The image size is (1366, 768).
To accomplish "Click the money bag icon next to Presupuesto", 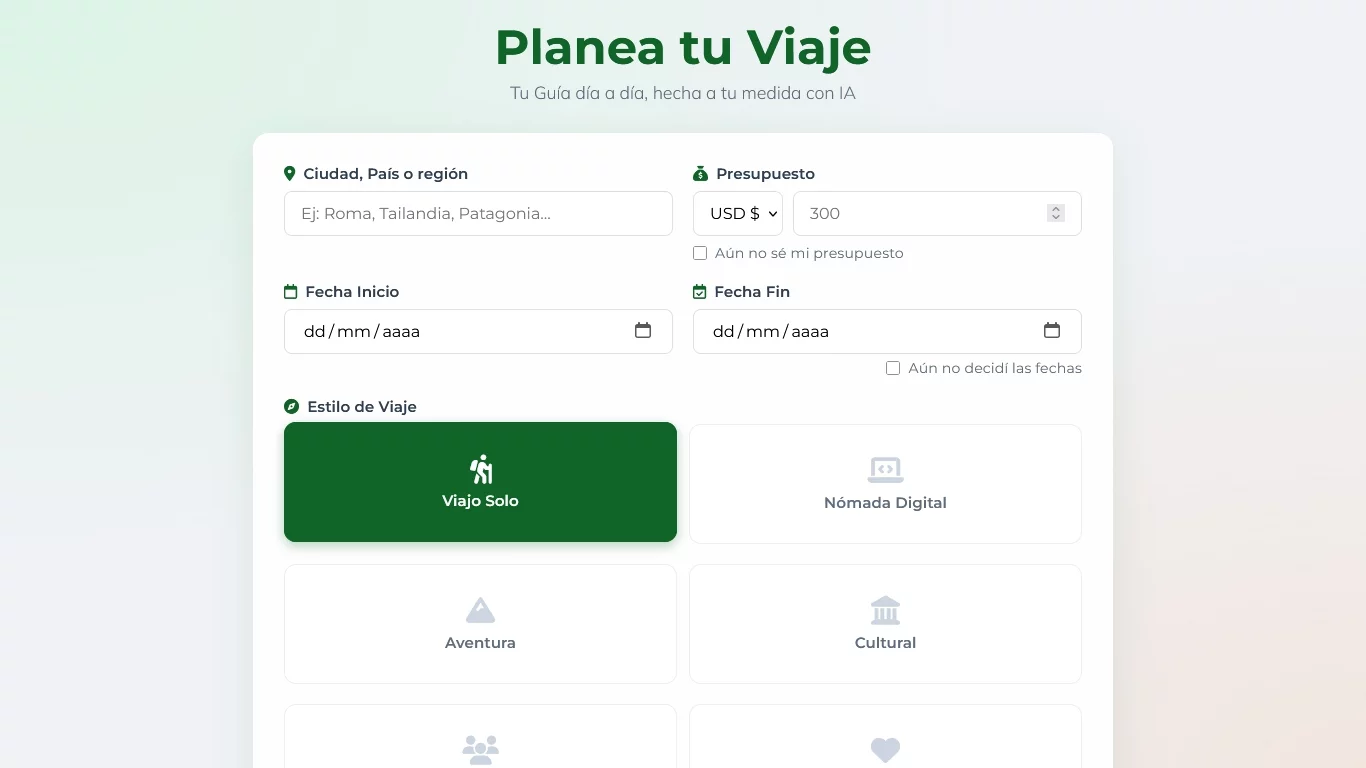I will tap(700, 174).
